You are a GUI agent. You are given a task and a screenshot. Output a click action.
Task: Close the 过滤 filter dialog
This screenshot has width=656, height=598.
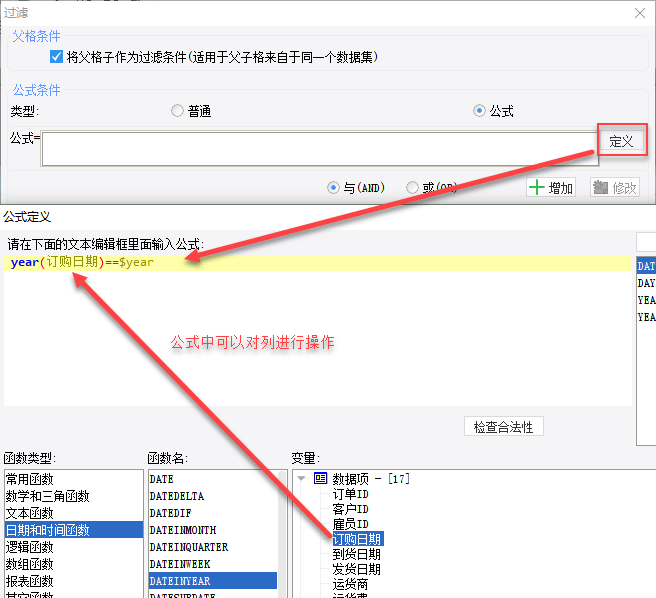pos(640,13)
